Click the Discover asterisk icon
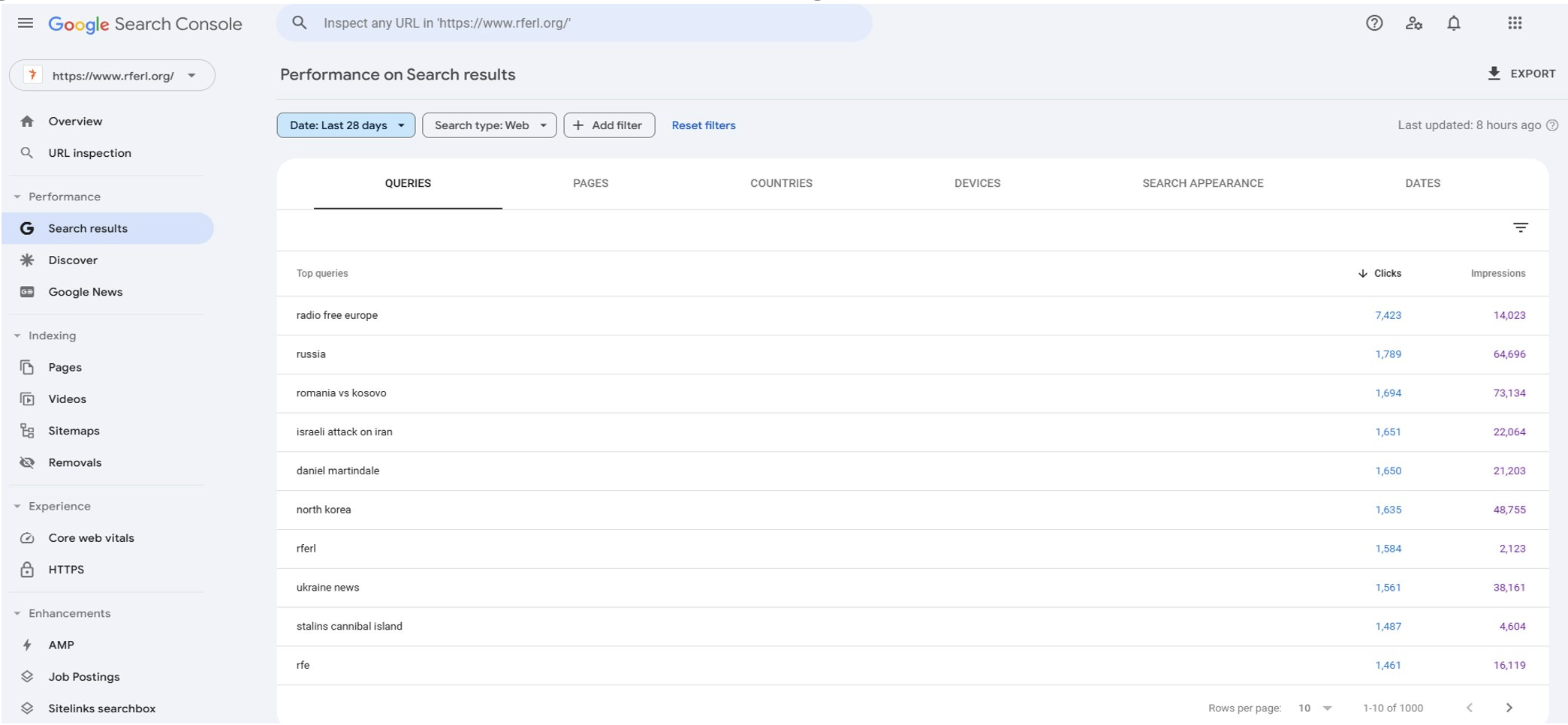Viewport: 1568px width, 725px height. pyautogui.click(x=27, y=260)
